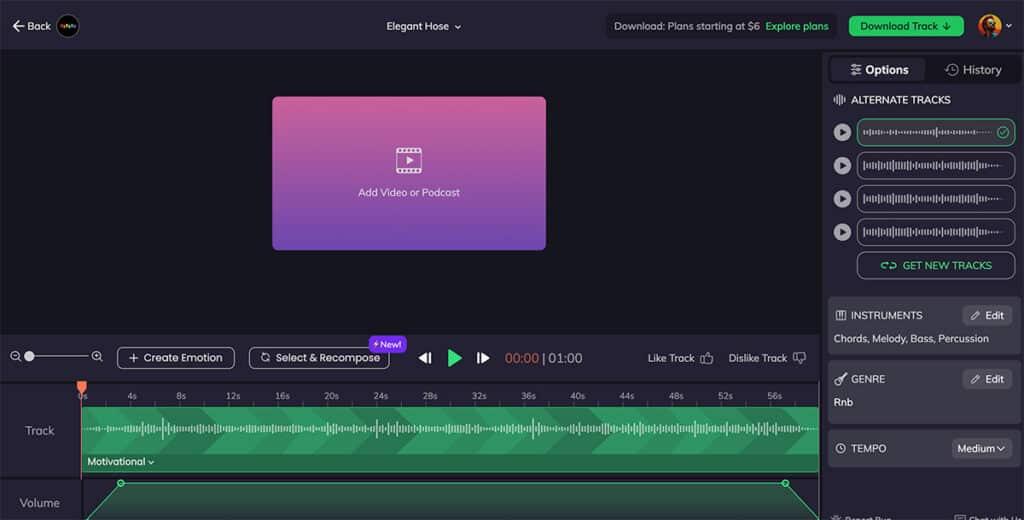Dislike the track with thumbs down

pyautogui.click(x=767, y=358)
